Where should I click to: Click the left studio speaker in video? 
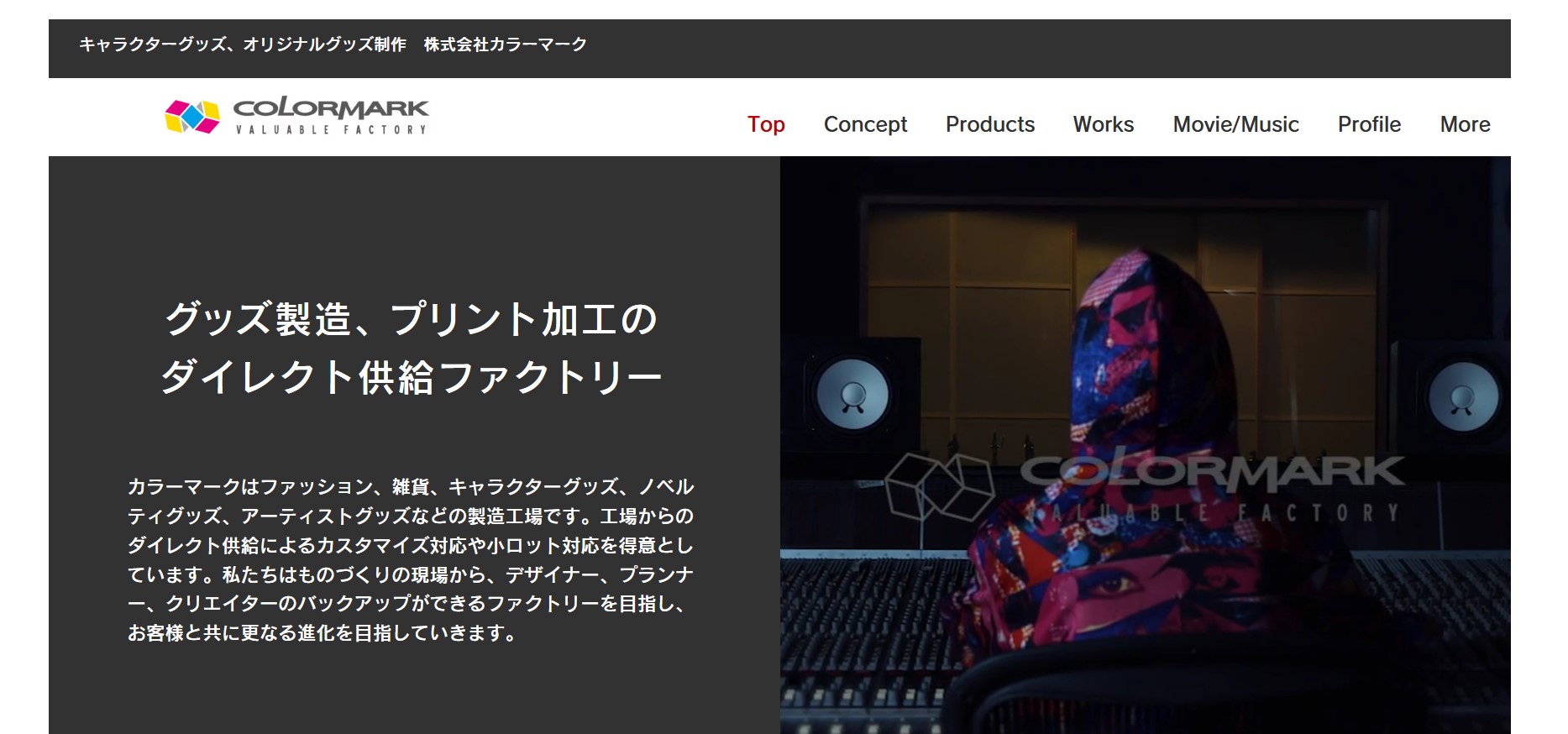[x=852, y=395]
